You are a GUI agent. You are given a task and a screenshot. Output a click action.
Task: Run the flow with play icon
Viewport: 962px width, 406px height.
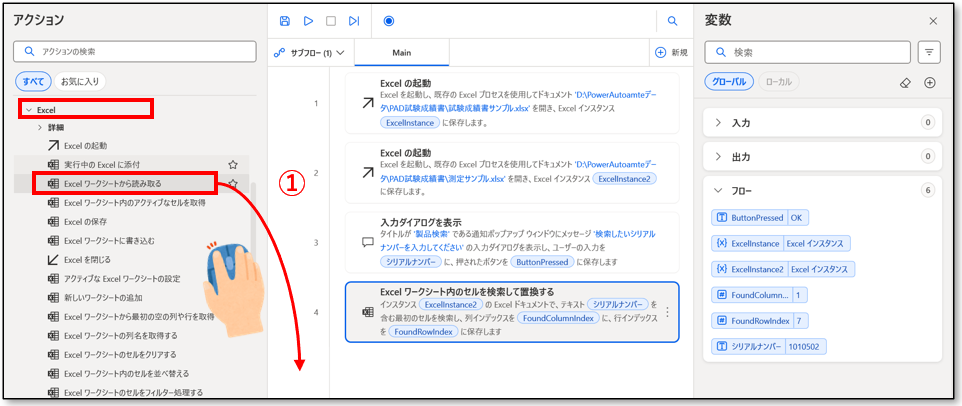[308, 20]
